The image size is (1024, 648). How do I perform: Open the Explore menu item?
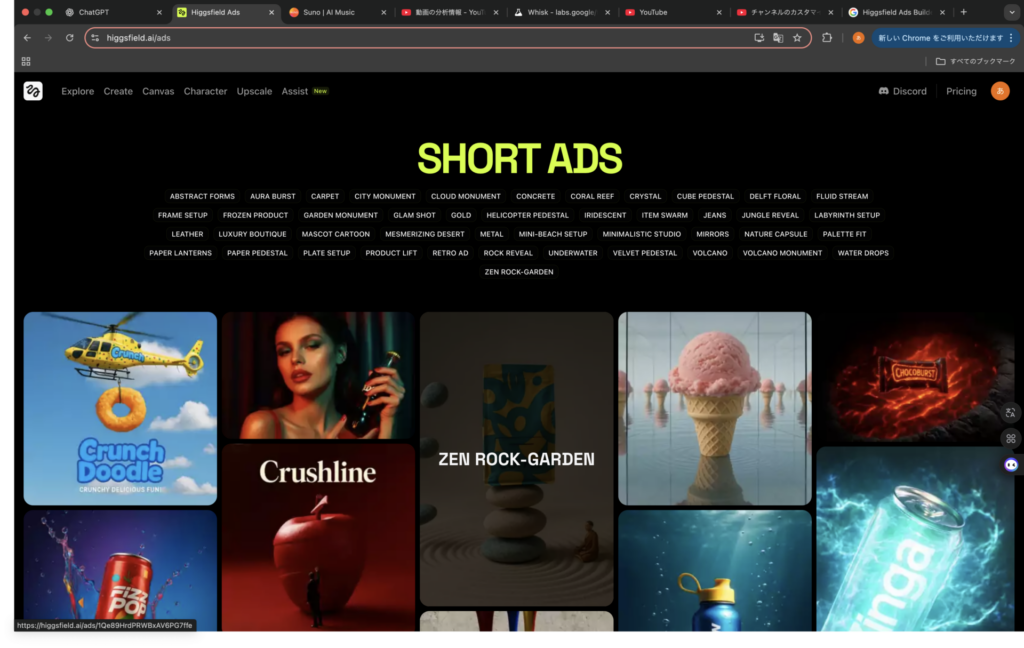78,91
